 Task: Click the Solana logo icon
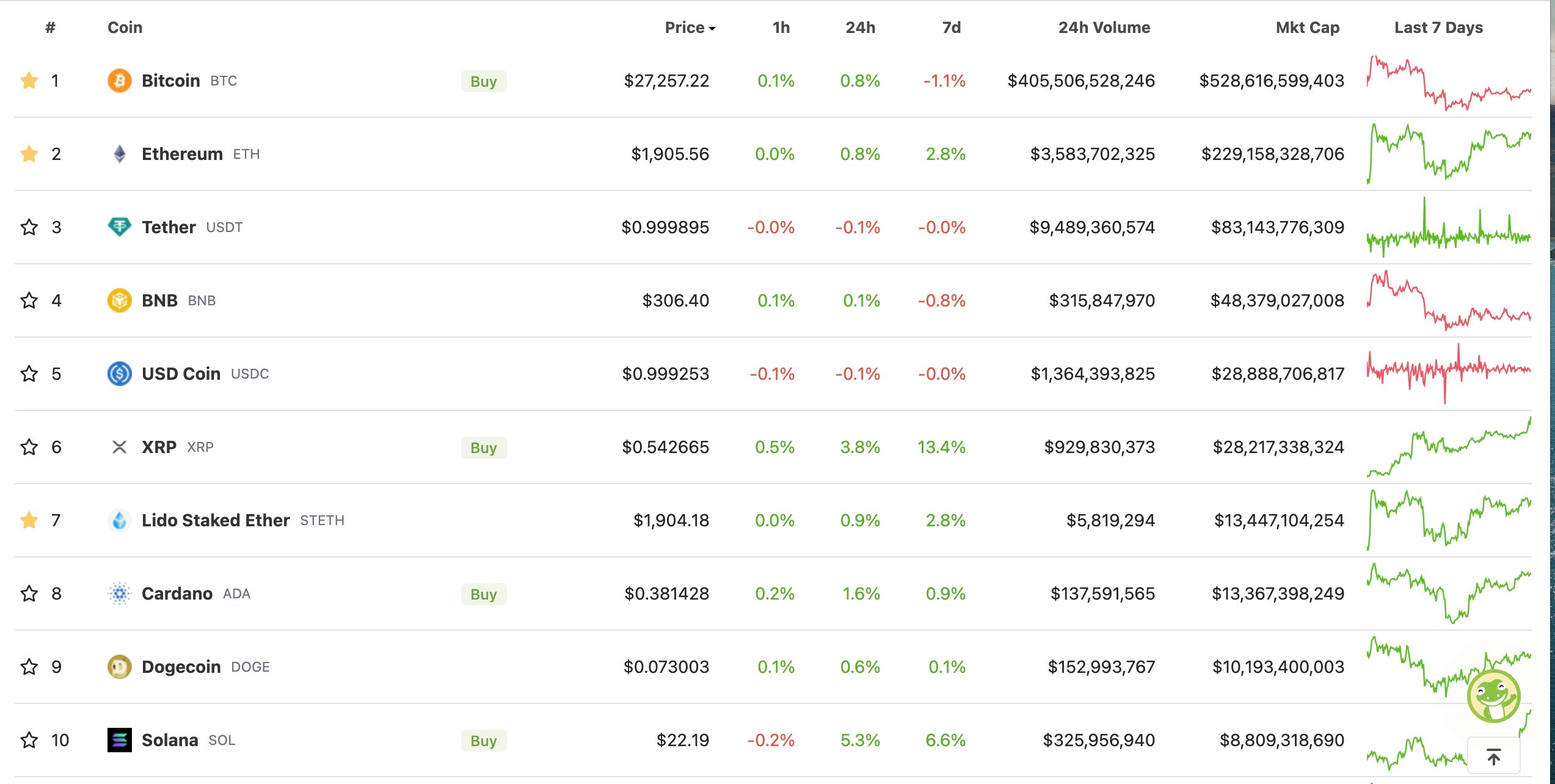[120, 740]
